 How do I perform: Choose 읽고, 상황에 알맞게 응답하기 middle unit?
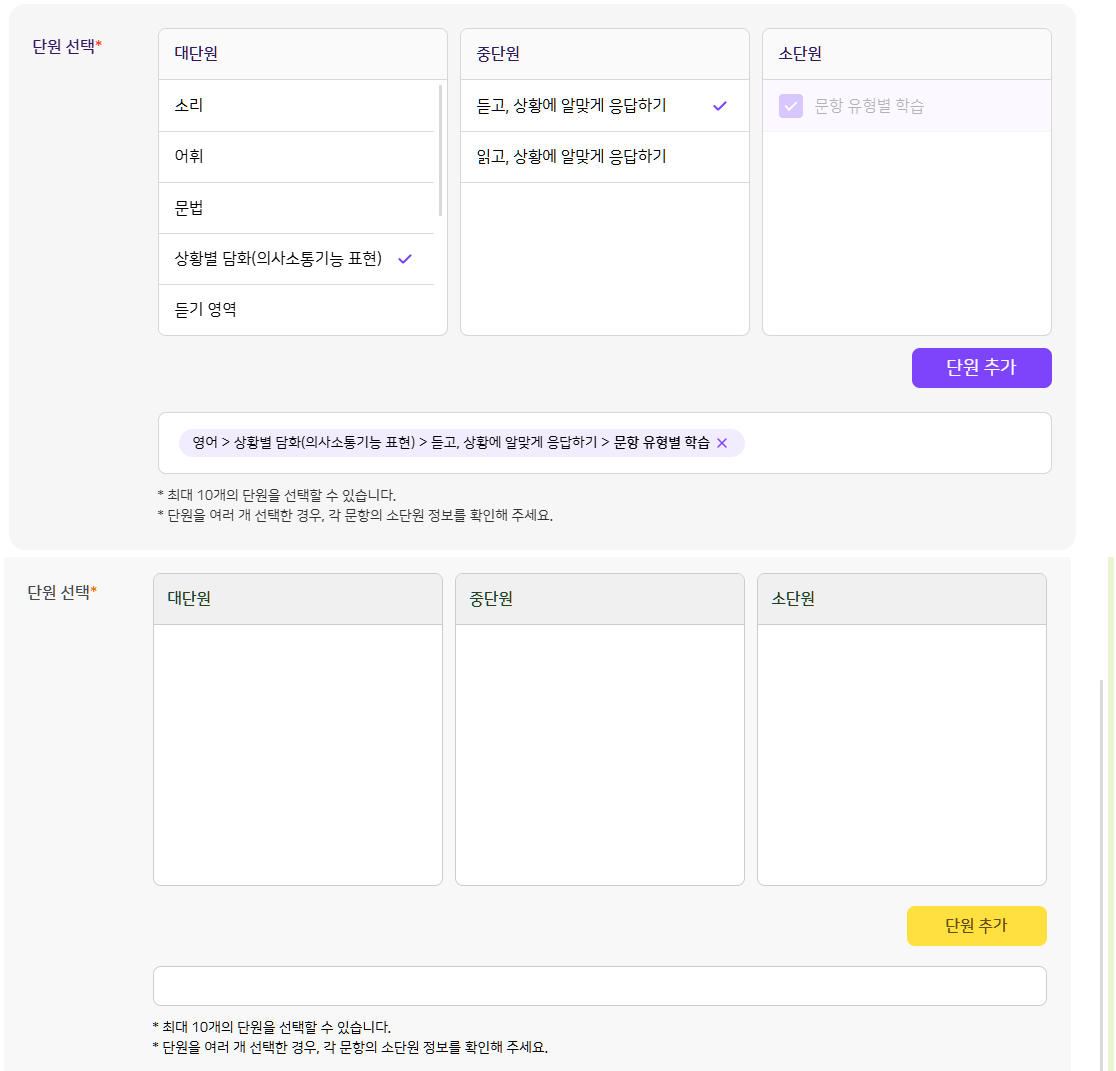click(604, 157)
